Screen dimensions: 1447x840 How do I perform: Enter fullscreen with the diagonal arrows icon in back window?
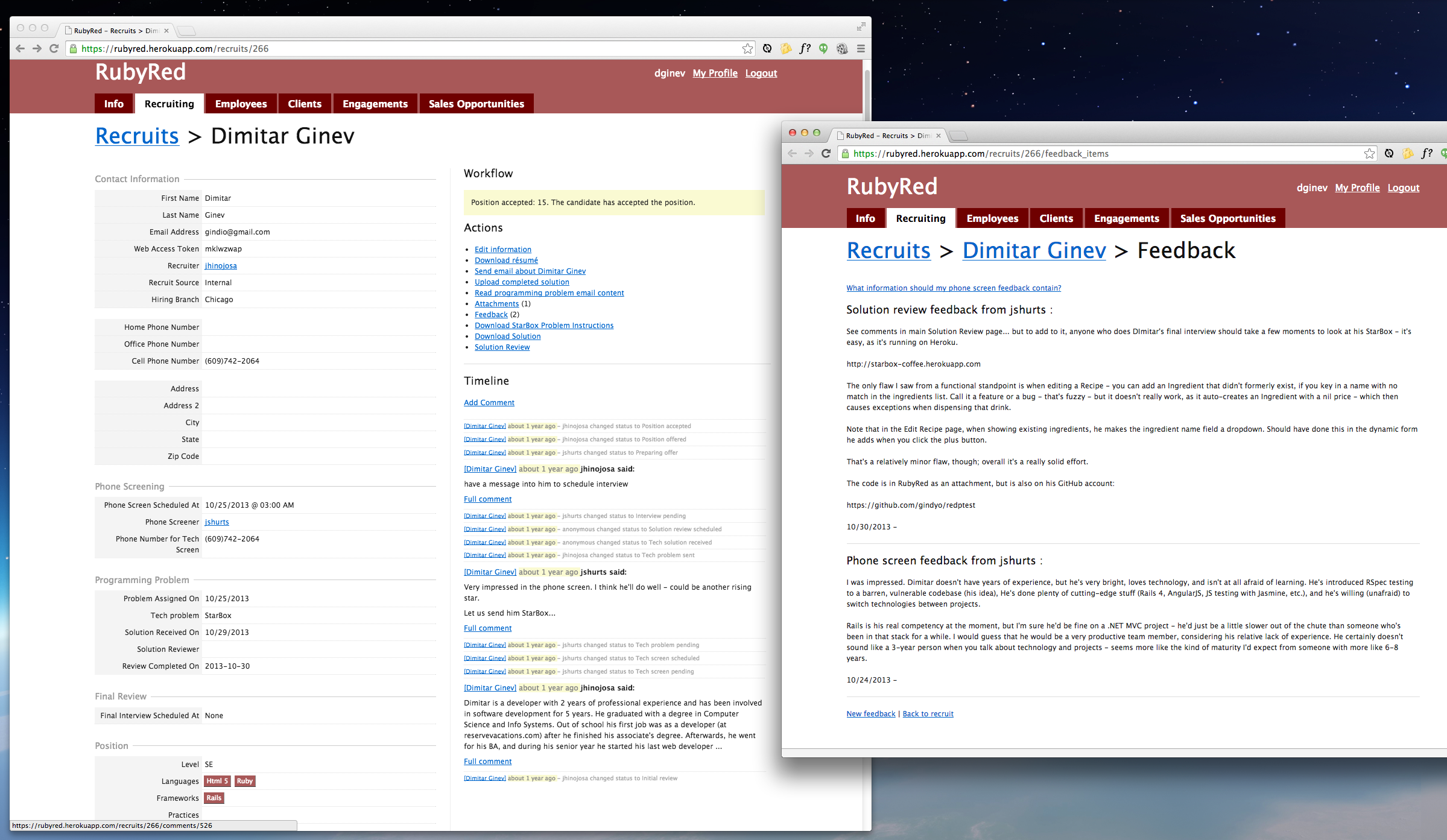861,27
